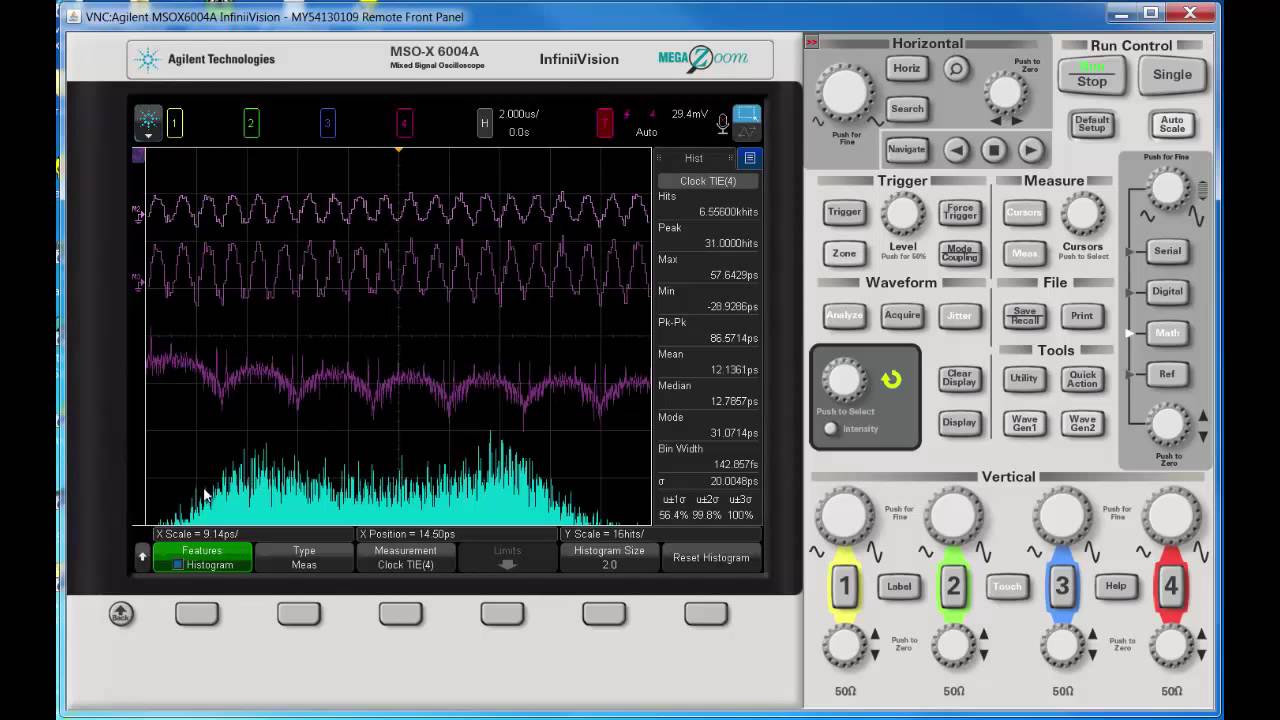Click Clear Display button
Viewport: 1280px width, 720px height.
(959, 378)
